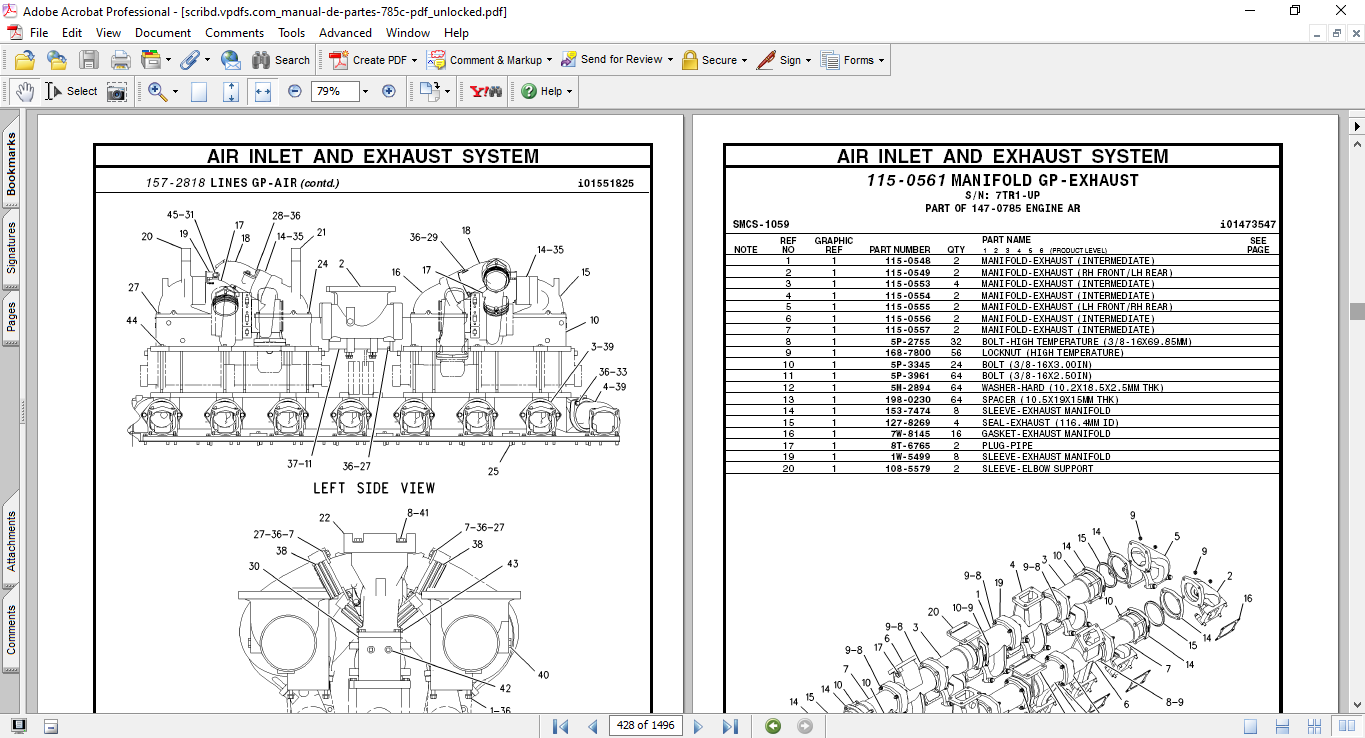
Task: Open the zoom percentage dropdown
Action: (365, 91)
